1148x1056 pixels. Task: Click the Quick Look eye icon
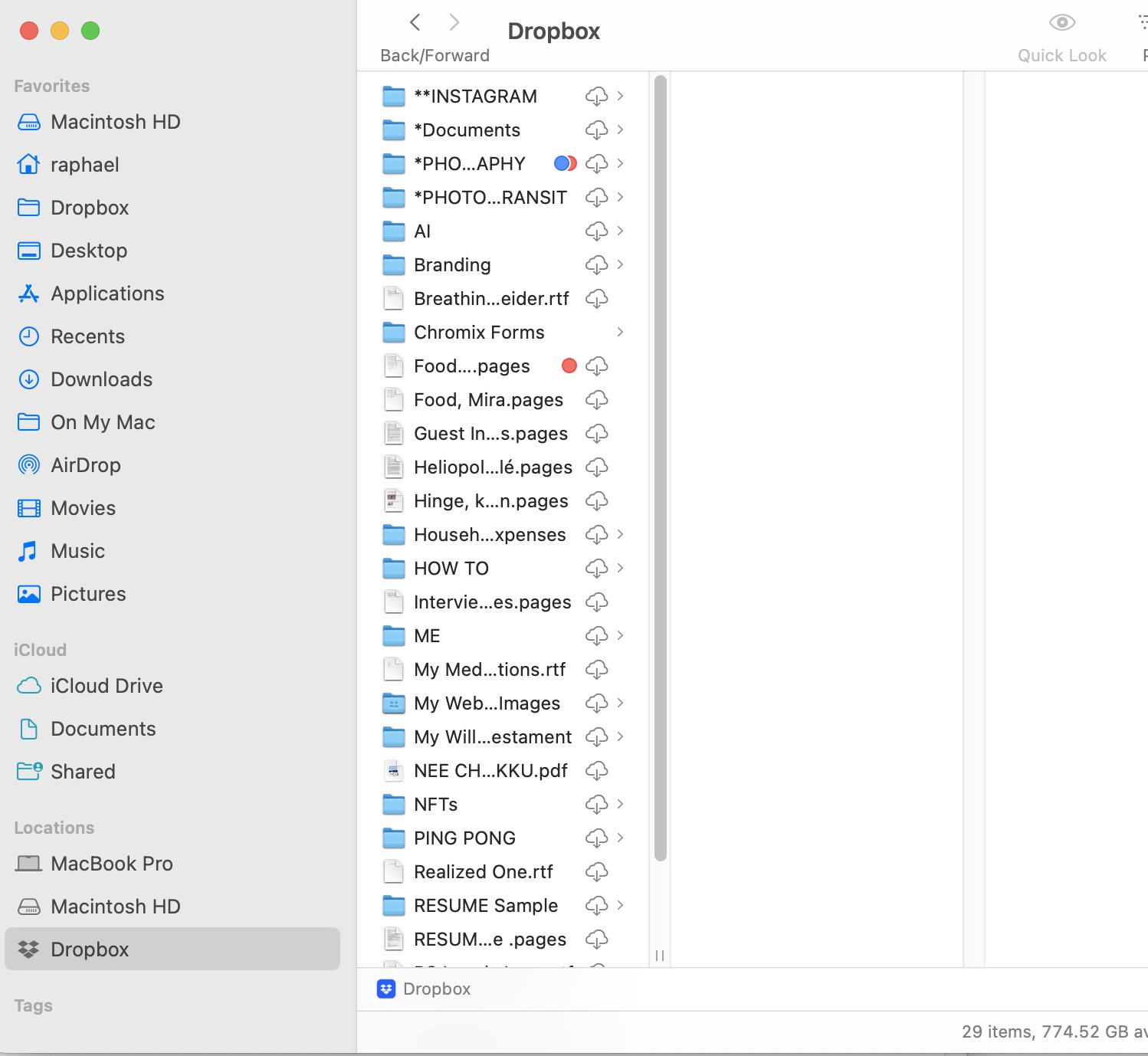1061,23
